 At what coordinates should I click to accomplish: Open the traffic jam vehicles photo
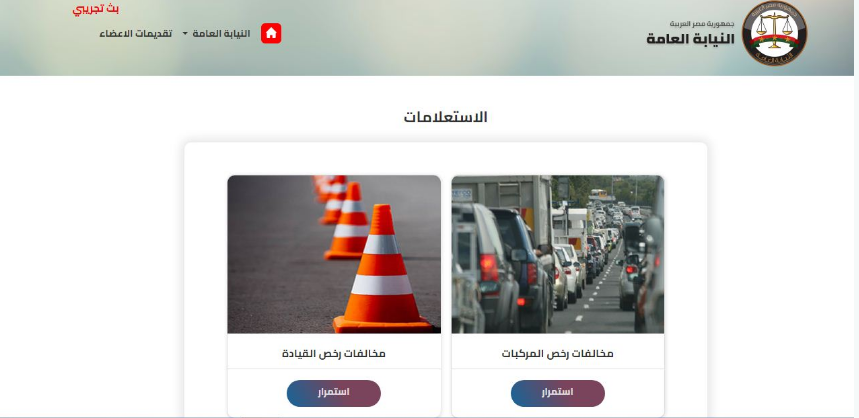tap(558, 254)
